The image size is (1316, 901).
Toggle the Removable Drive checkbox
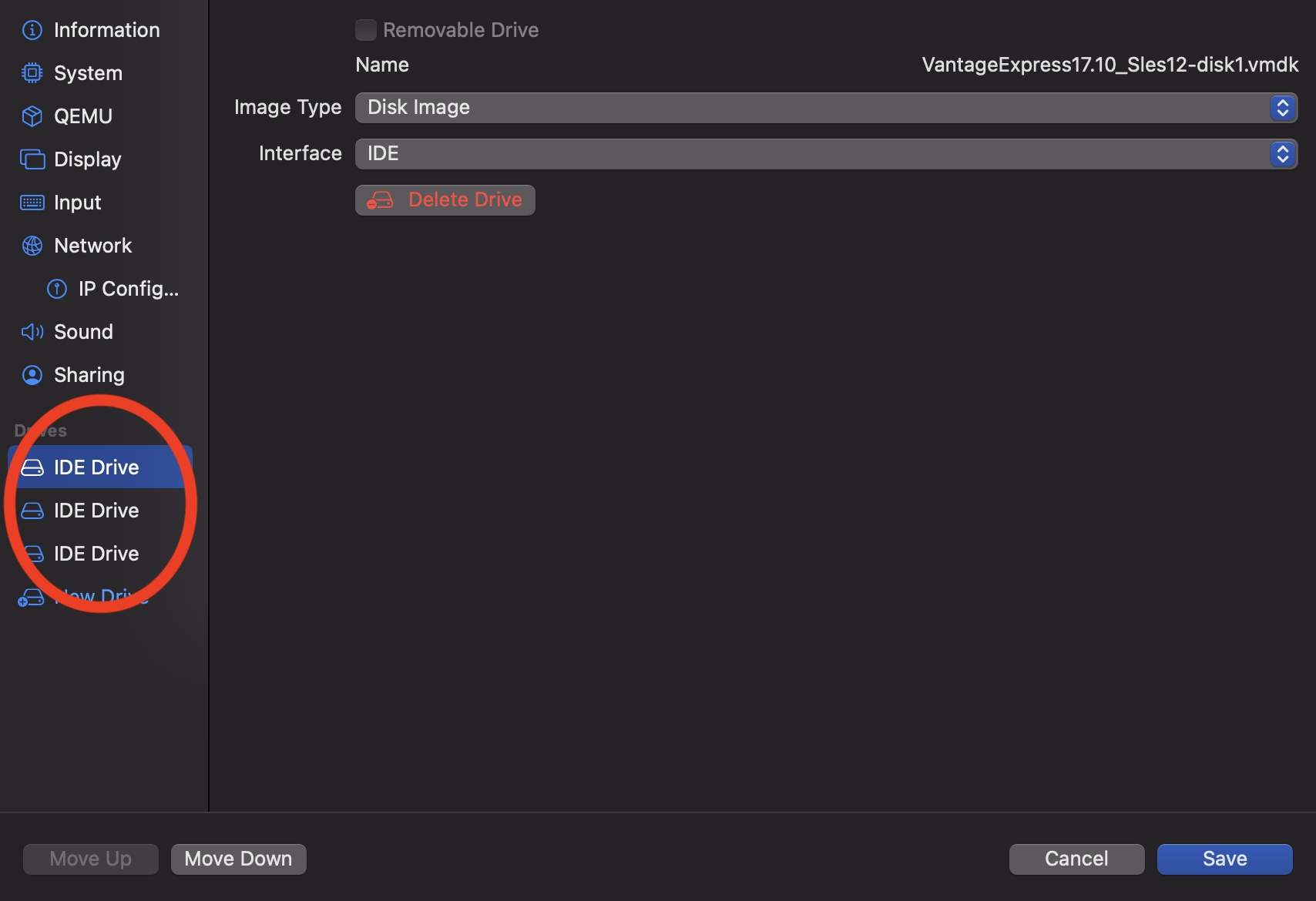tap(366, 30)
